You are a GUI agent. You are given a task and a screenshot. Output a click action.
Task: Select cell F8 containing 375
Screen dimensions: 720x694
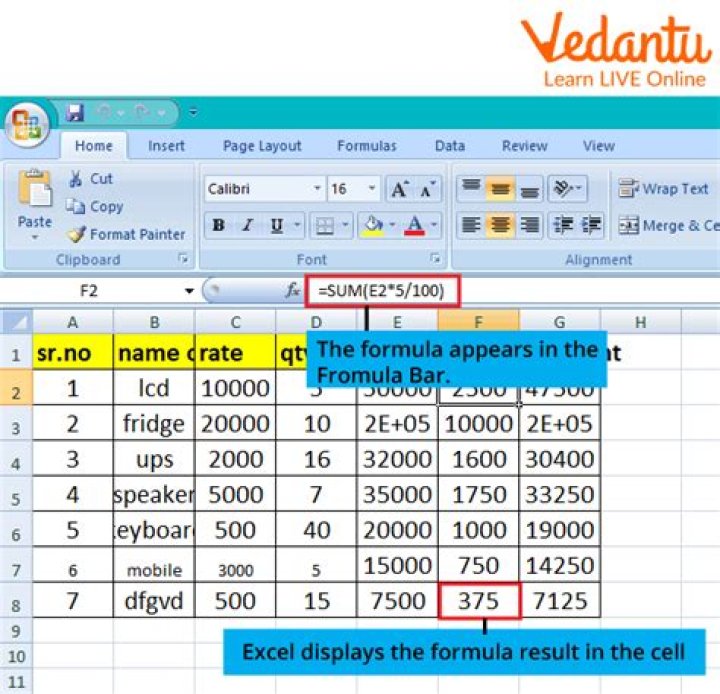point(478,602)
